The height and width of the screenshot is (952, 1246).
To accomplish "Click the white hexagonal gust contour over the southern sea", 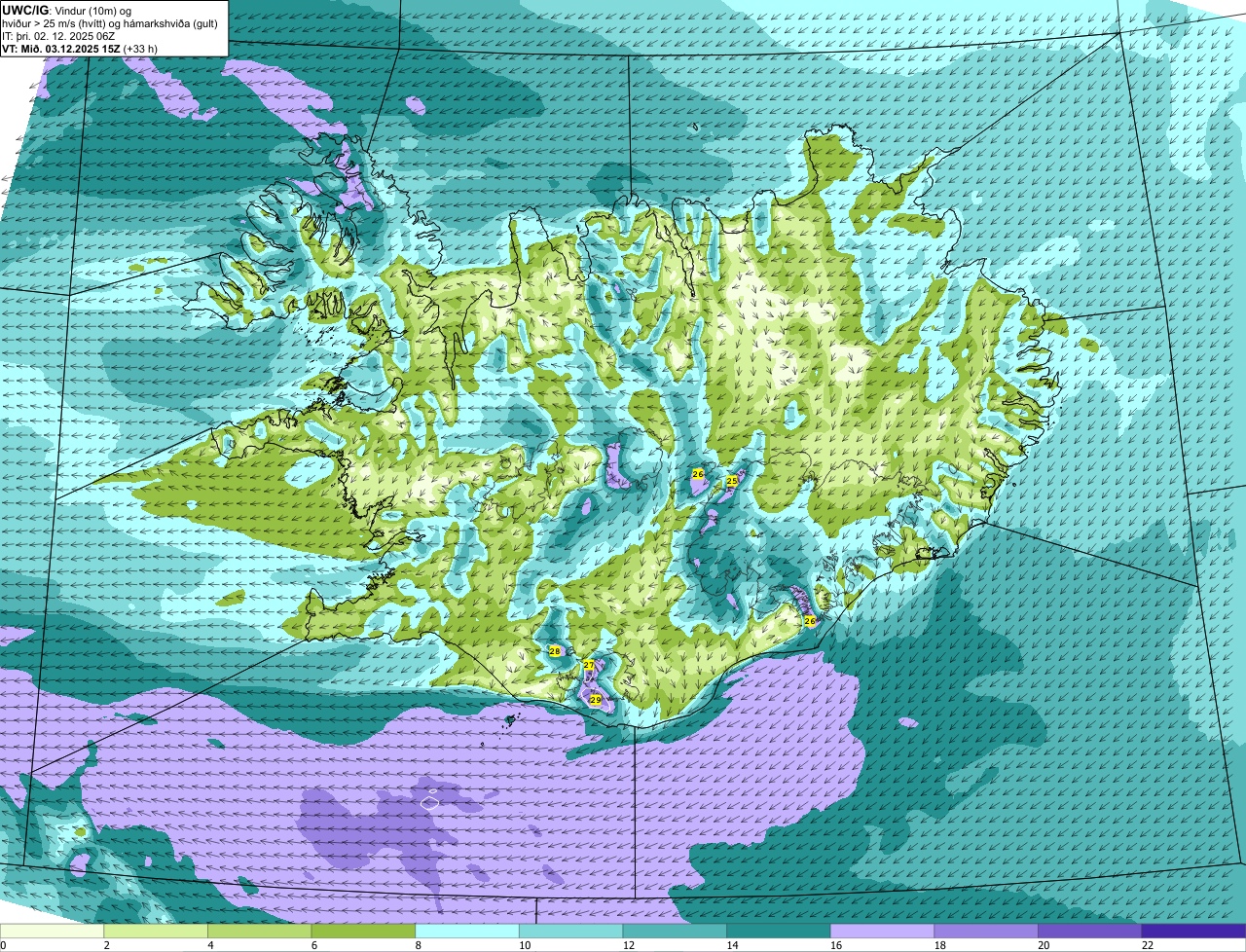I will point(430,803).
